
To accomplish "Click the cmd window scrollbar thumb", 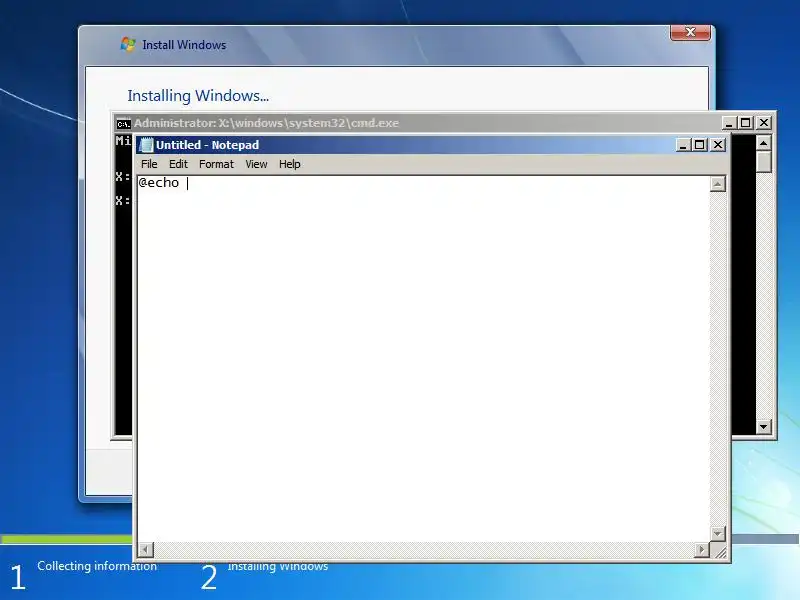I will 763,162.
